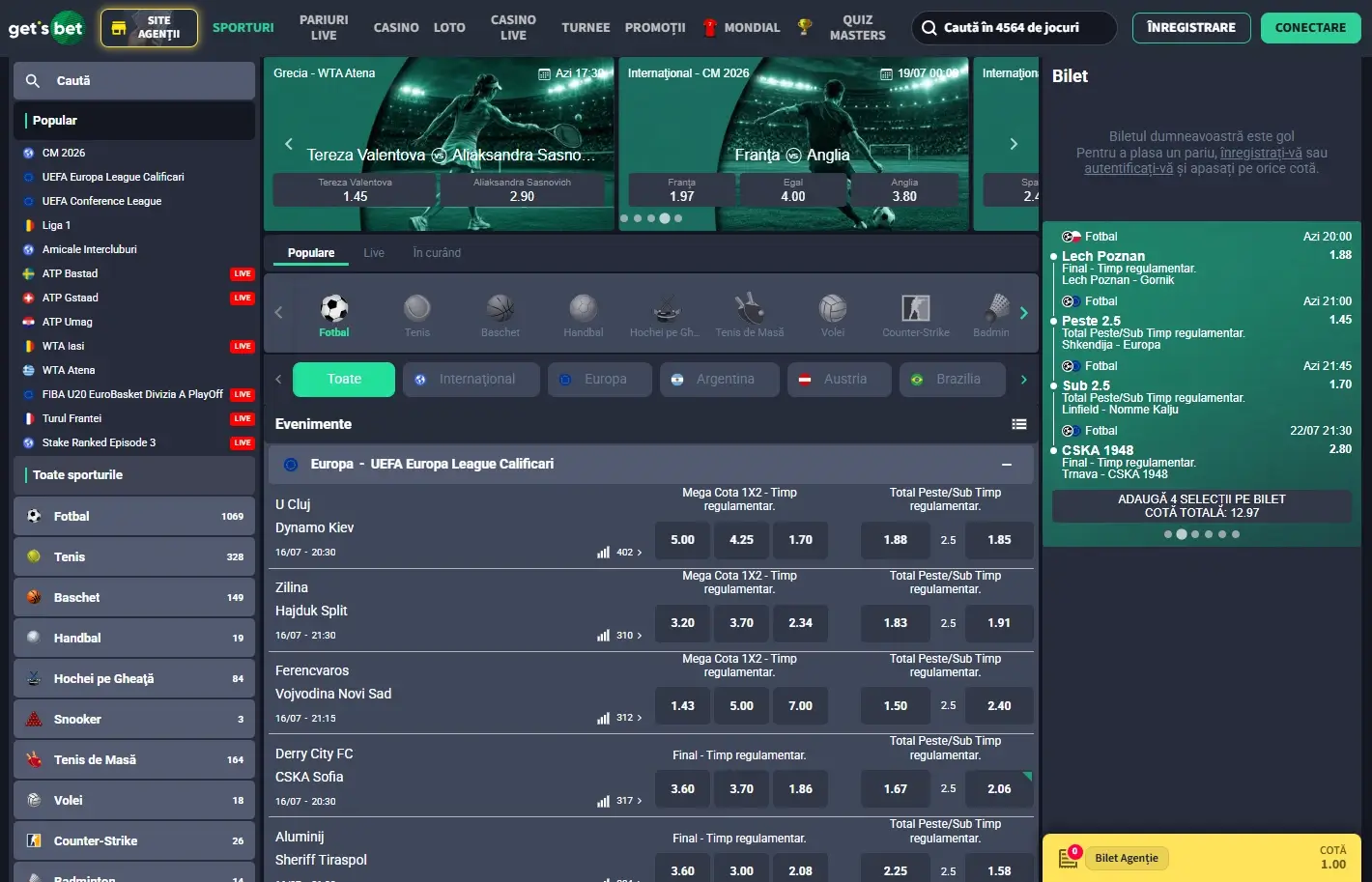
Task: Click the Volei icon in the sports list
Action: (34, 800)
